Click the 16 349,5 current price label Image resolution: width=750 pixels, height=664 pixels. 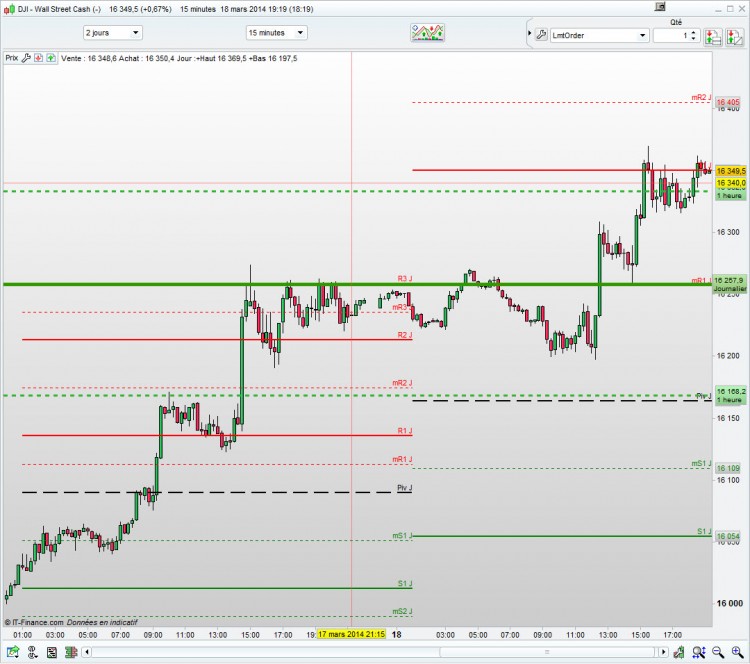coord(730,171)
